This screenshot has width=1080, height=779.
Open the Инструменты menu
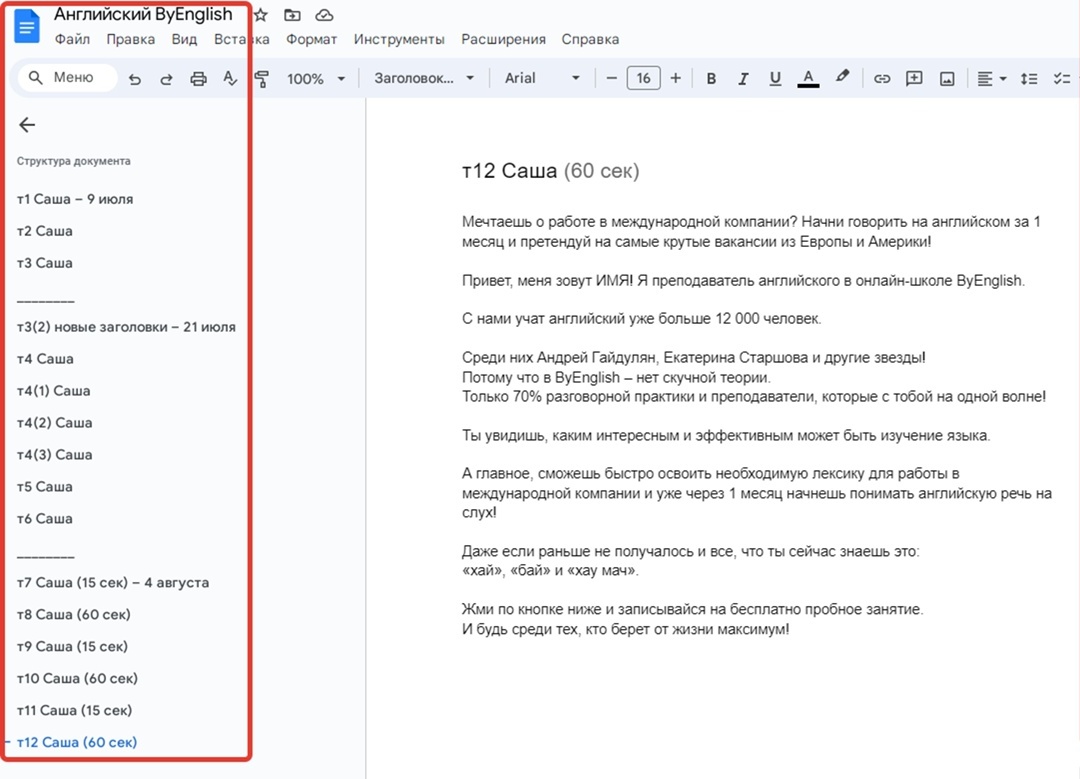click(399, 39)
